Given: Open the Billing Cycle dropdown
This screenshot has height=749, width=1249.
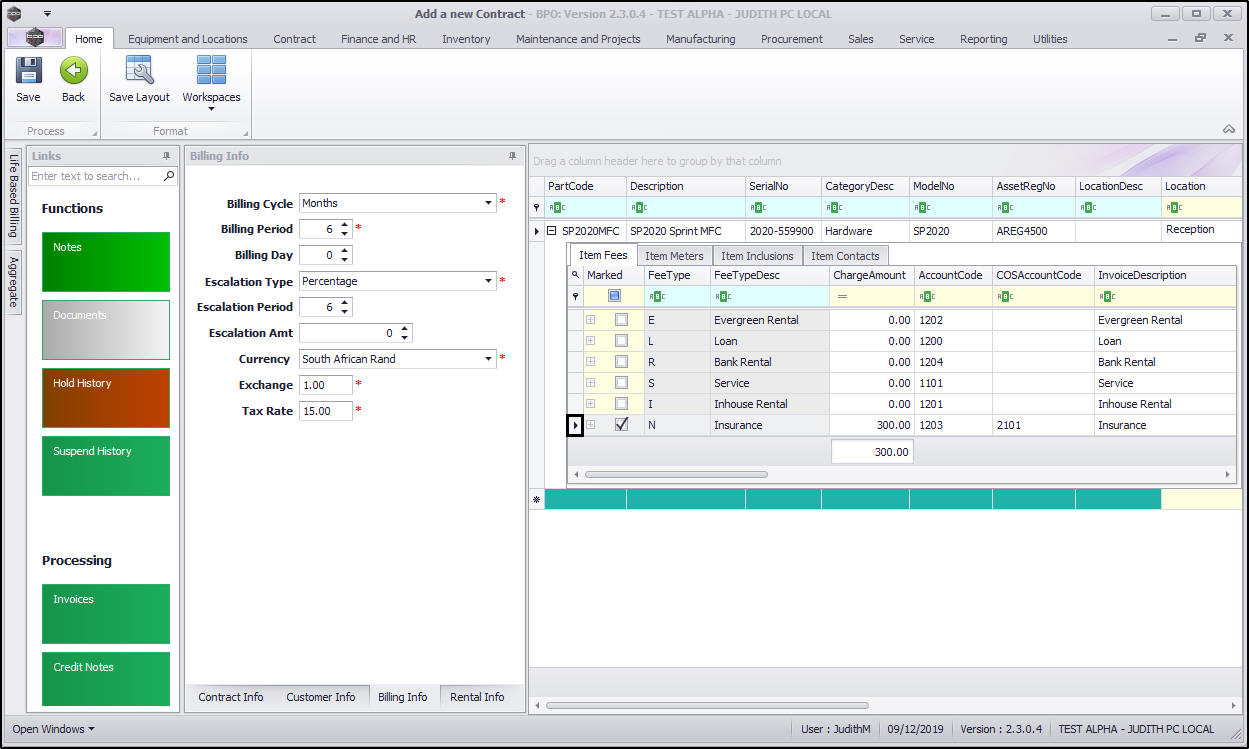Looking at the screenshot, I should point(489,203).
